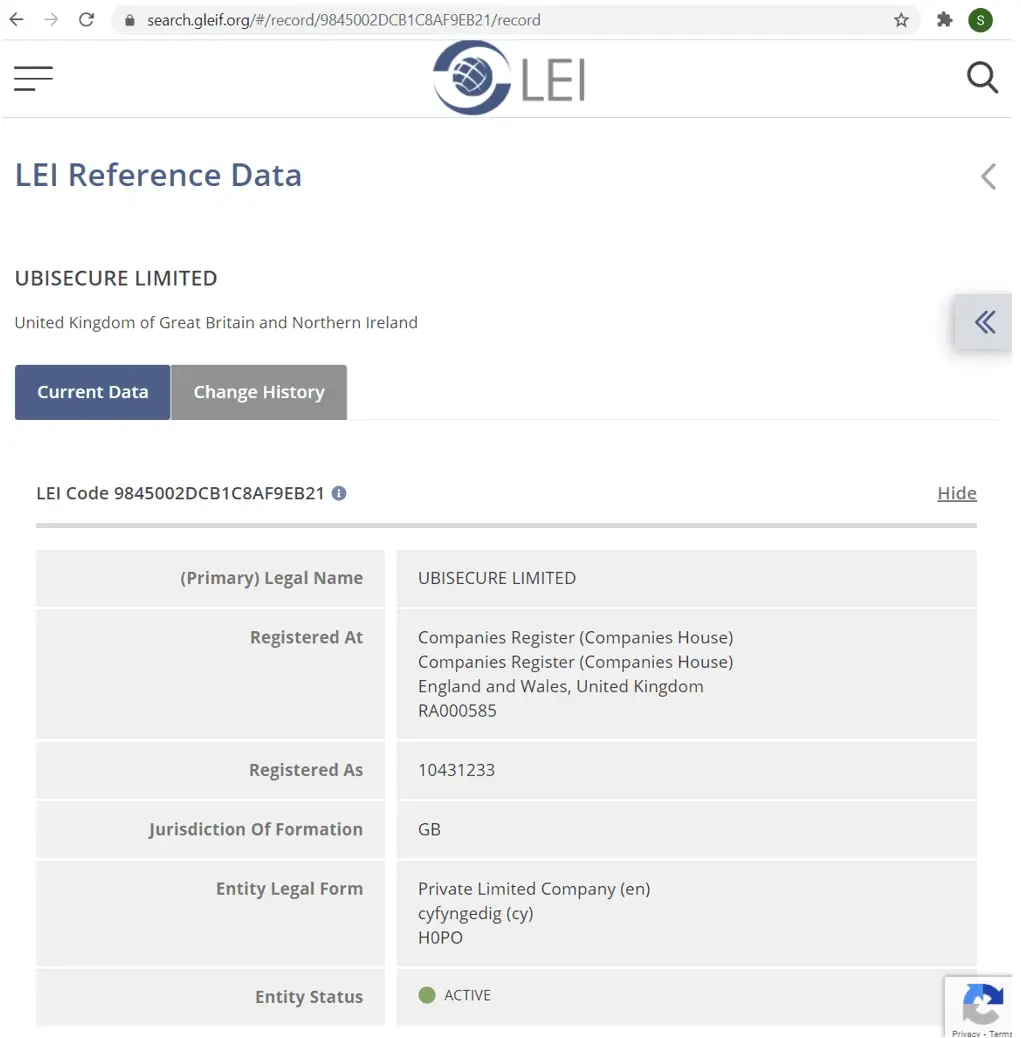The height and width of the screenshot is (1038, 1021).
Task: Click the Entity Legal Form label
Action: [x=289, y=888]
